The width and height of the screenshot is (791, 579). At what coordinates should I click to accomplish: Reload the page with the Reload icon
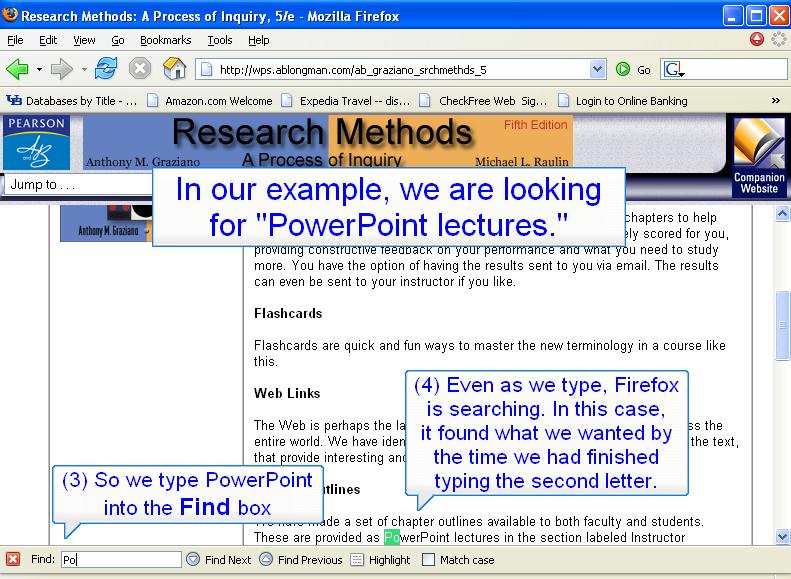coord(106,69)
